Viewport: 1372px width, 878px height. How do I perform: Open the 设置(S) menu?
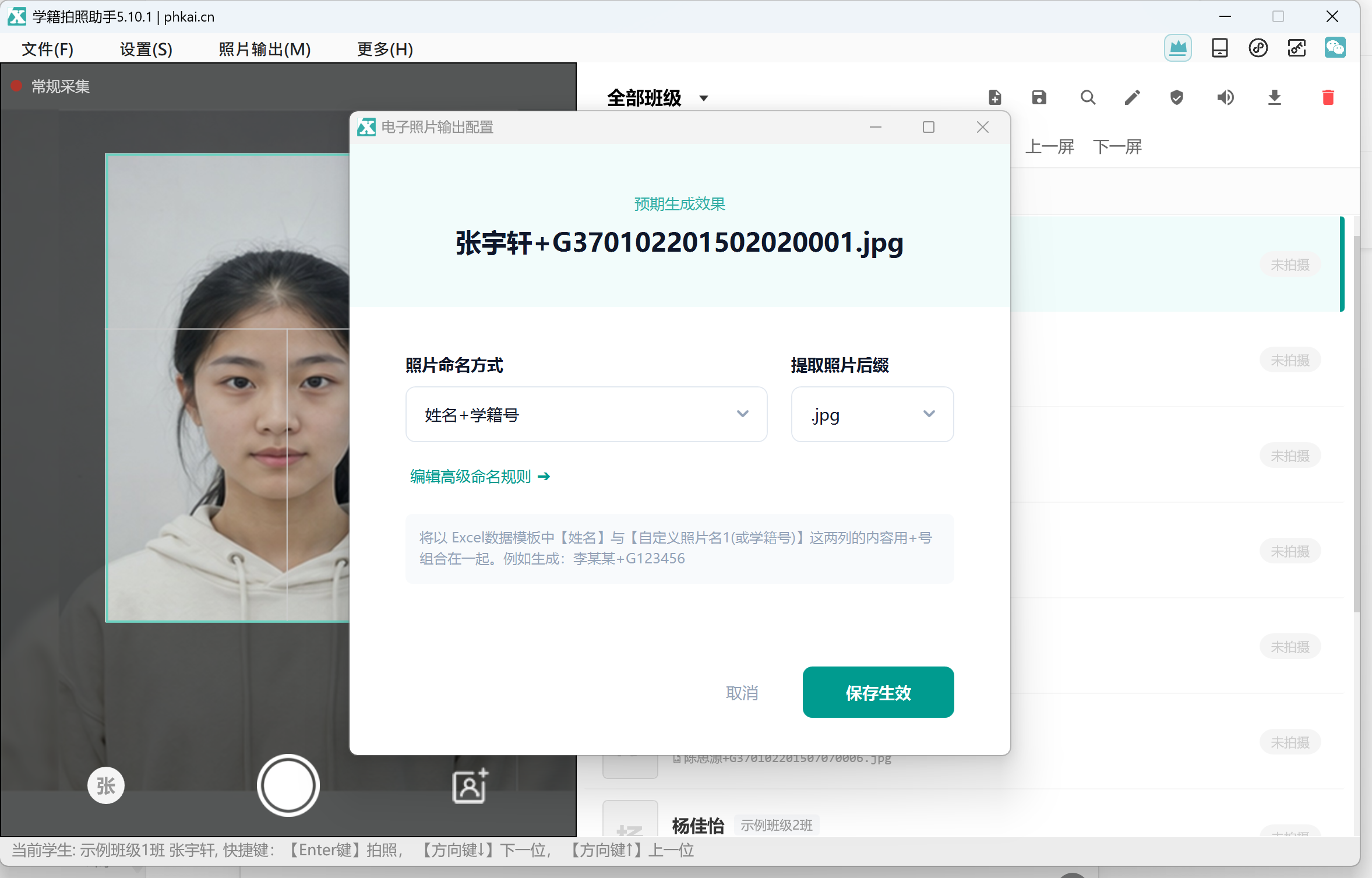(x=146, y=49)
